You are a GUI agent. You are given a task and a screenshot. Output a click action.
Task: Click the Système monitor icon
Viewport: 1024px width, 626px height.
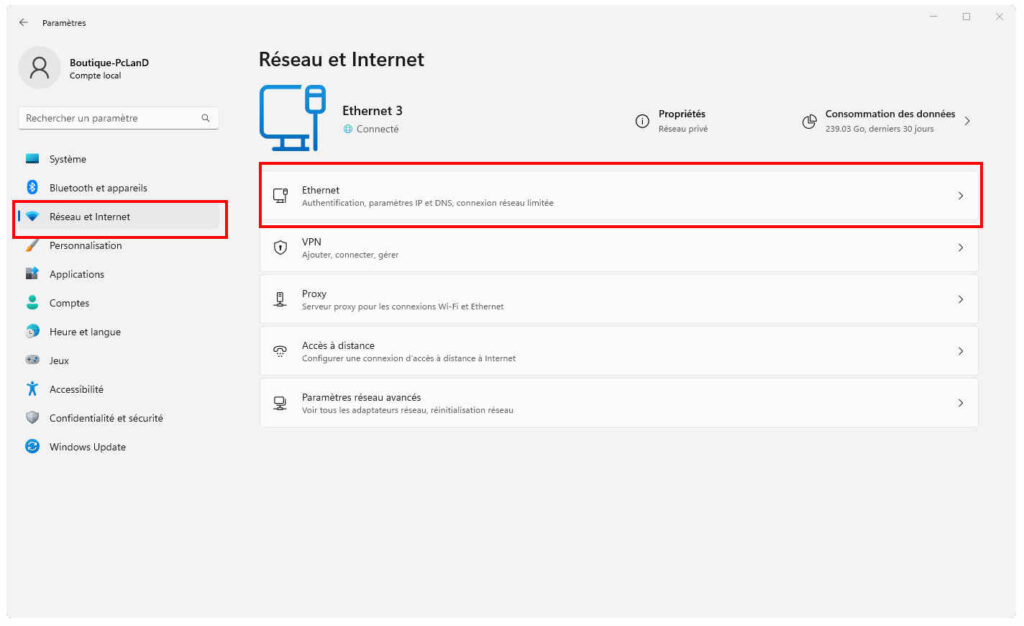click(32, 159)
